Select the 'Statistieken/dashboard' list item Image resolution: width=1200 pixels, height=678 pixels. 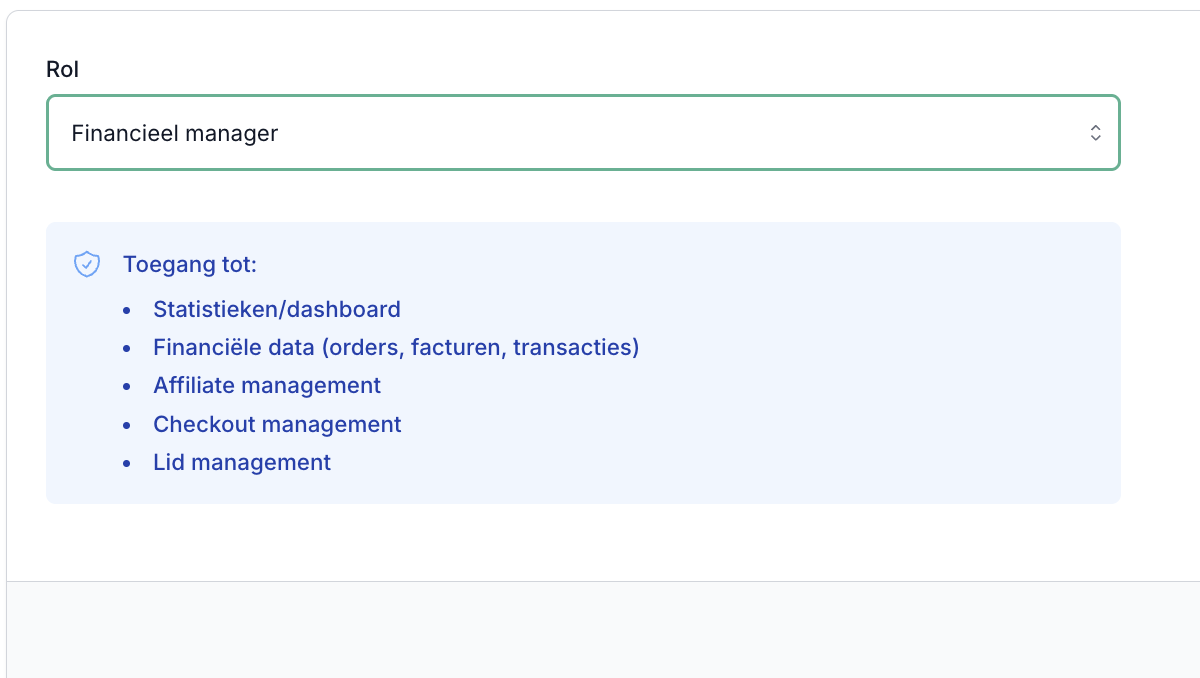pos(277,309)
